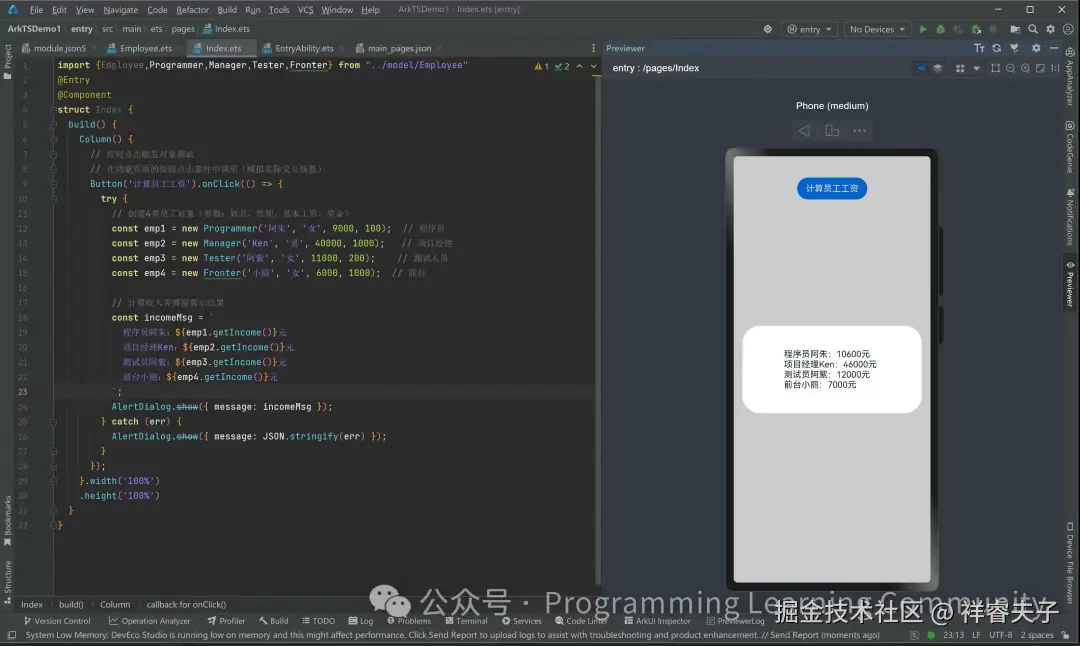Start debugging with the green bug icon
The height and width of the screenshot is (646, 1080).
940,29
